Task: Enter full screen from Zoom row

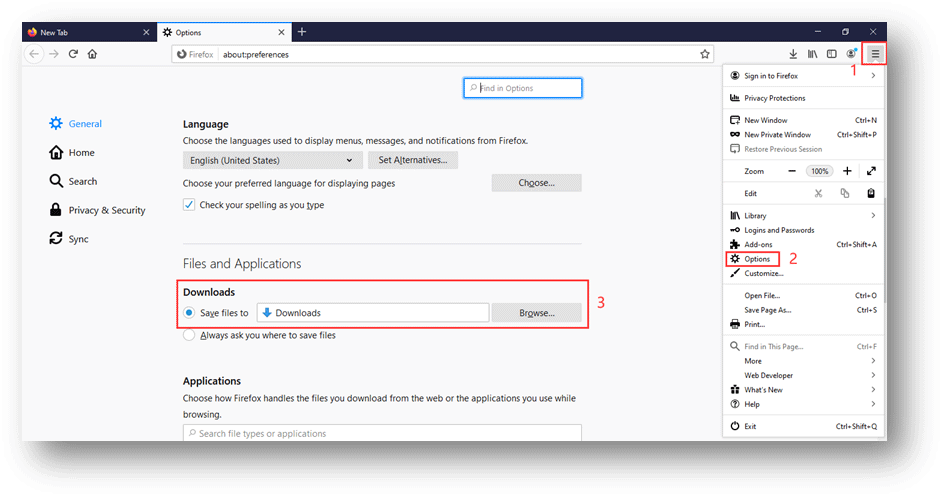Action: [871, 171]
